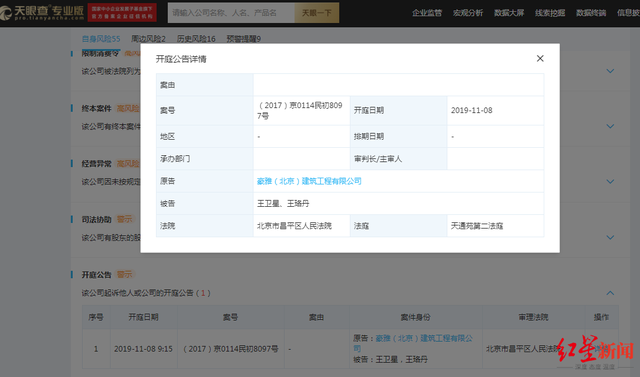Click the red 国家中小企业发展子基金 badge
640x377 pixels.
click(x=122, y=13)
